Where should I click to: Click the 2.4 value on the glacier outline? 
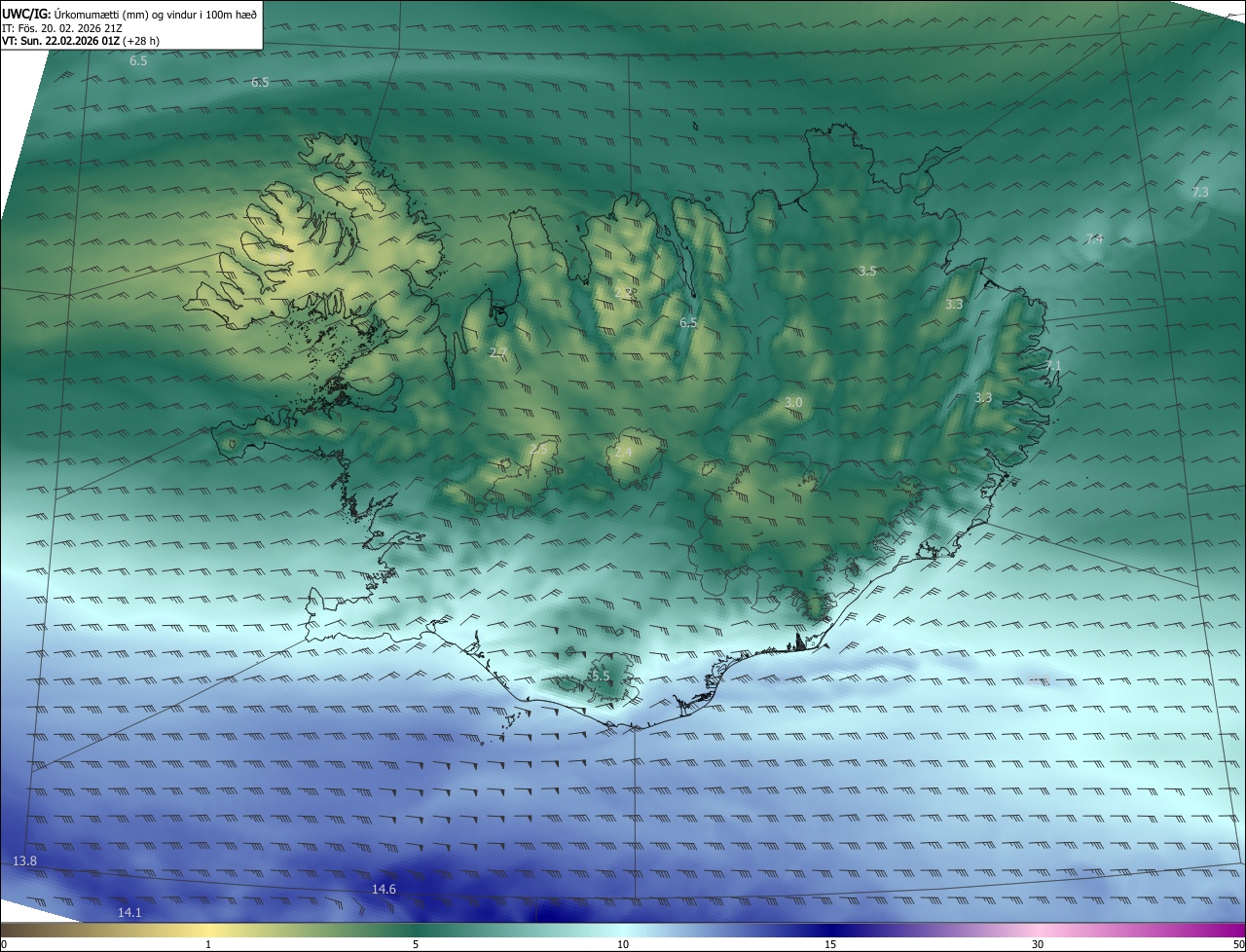click(x=624, y=453)
